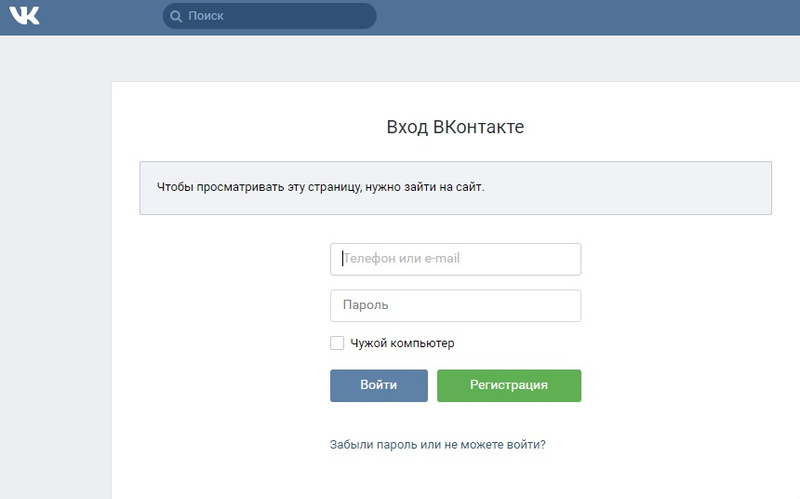Viewport: 800px width, 499px height.
Task: Click the word Чтобы in the notice box
Action: click(176, 187)
